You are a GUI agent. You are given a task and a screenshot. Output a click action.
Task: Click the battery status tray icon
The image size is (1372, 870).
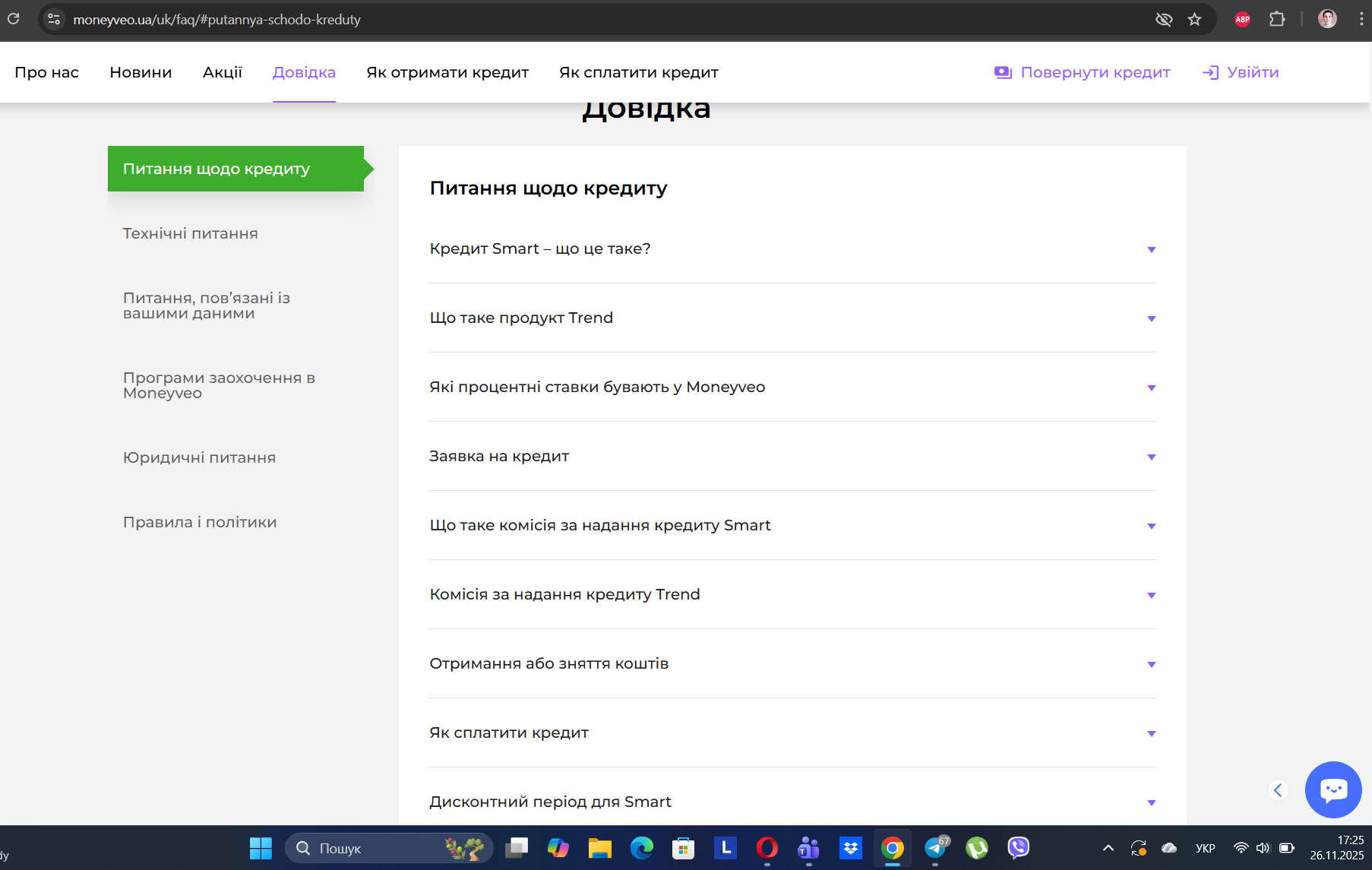1286,848
